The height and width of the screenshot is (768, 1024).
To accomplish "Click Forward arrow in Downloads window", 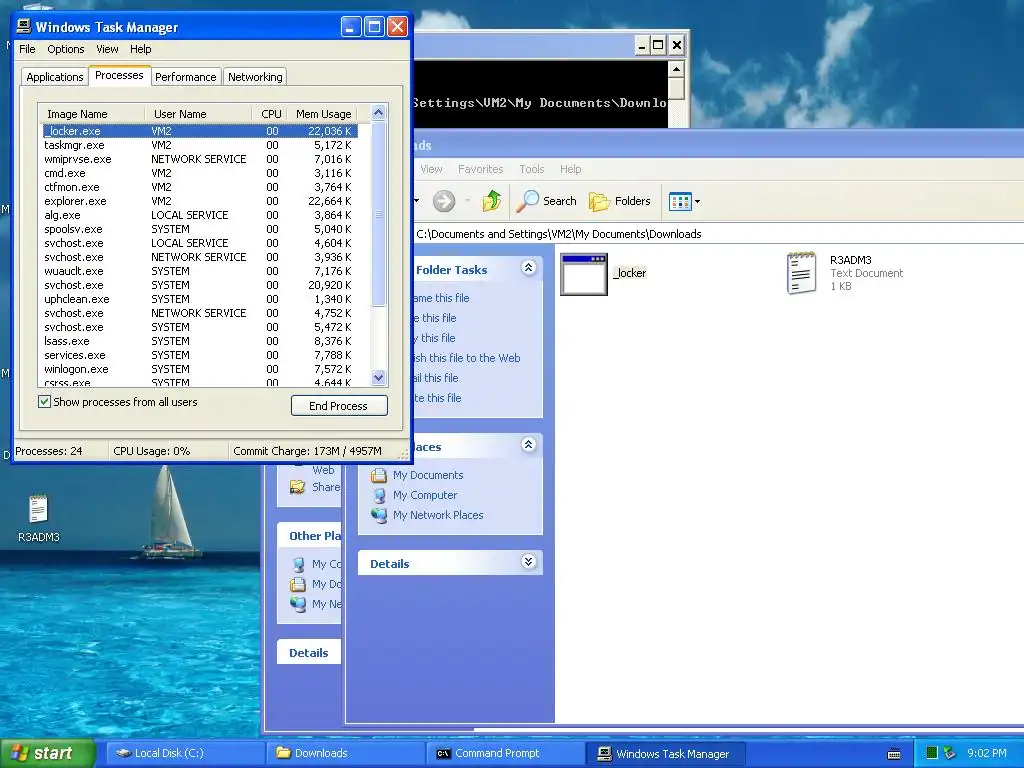I will pyautogui.click(x=443, y=201).
